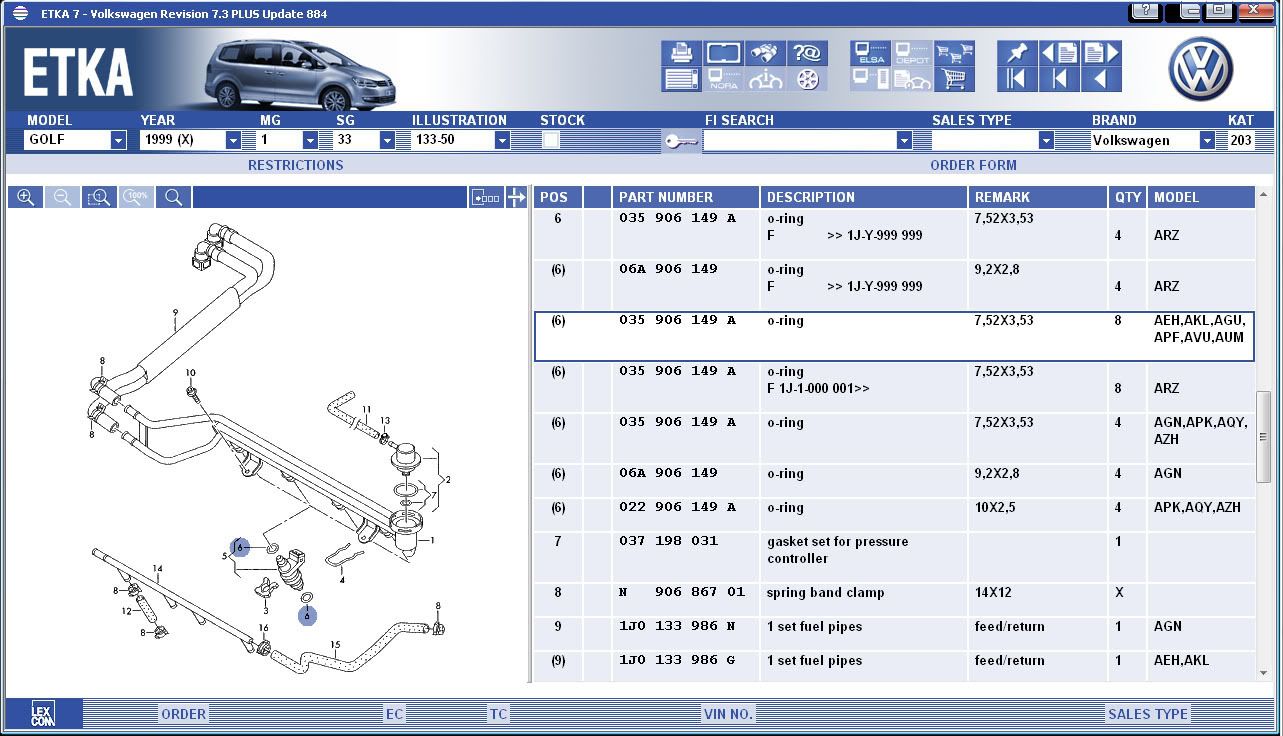Open the BRAND dropdown showing Volkswagen
This screenshot has width=1283, height=736.
(1207, 141)
